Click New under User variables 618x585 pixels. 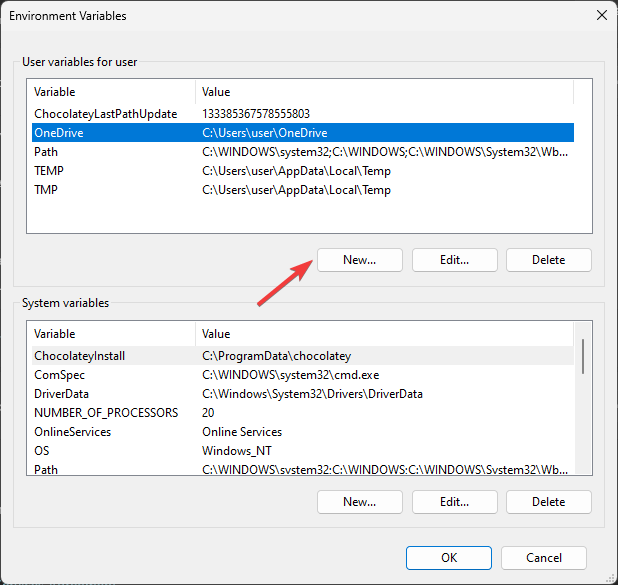point(360,259)
